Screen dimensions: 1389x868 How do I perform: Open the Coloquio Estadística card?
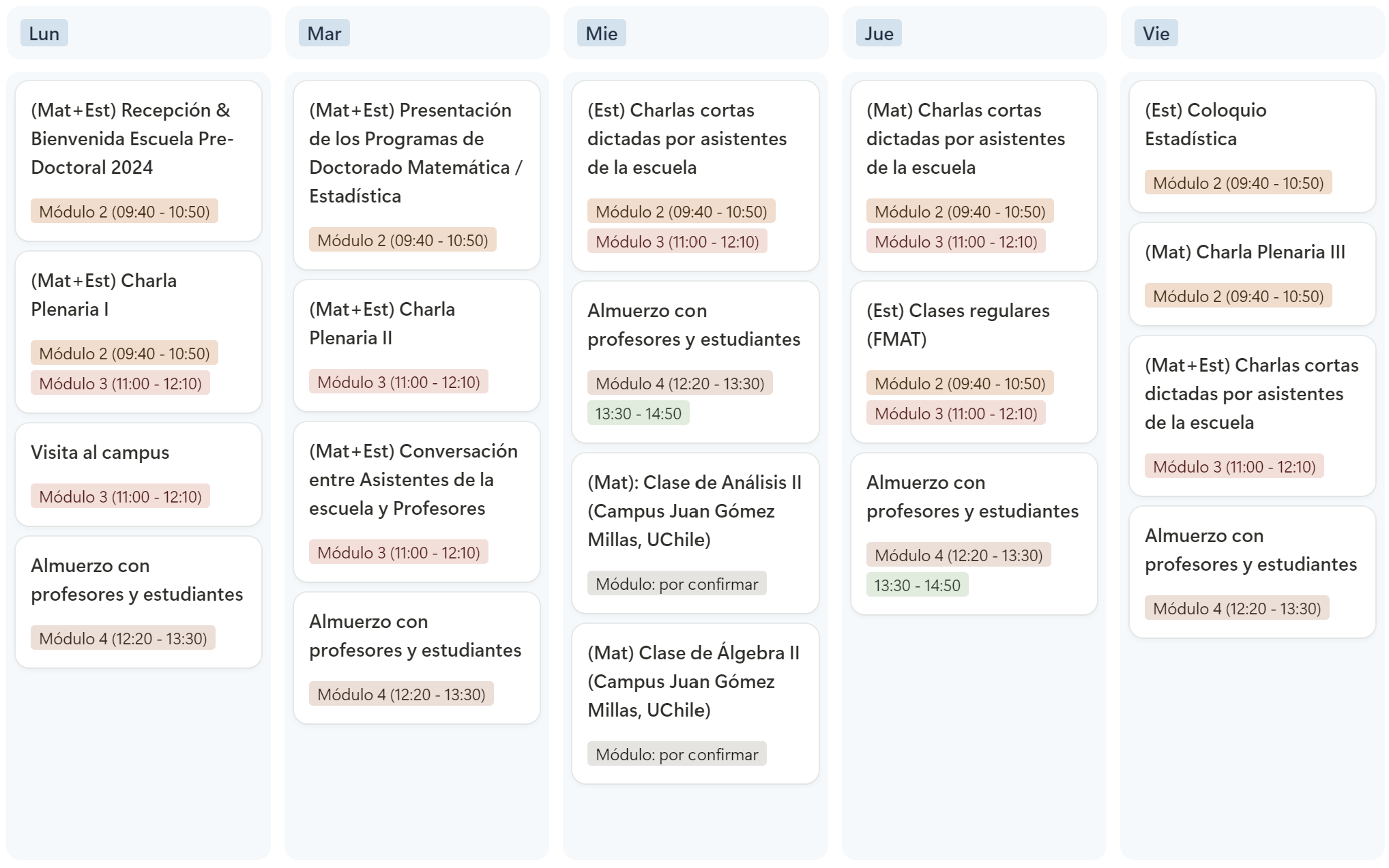point(1253,147)
